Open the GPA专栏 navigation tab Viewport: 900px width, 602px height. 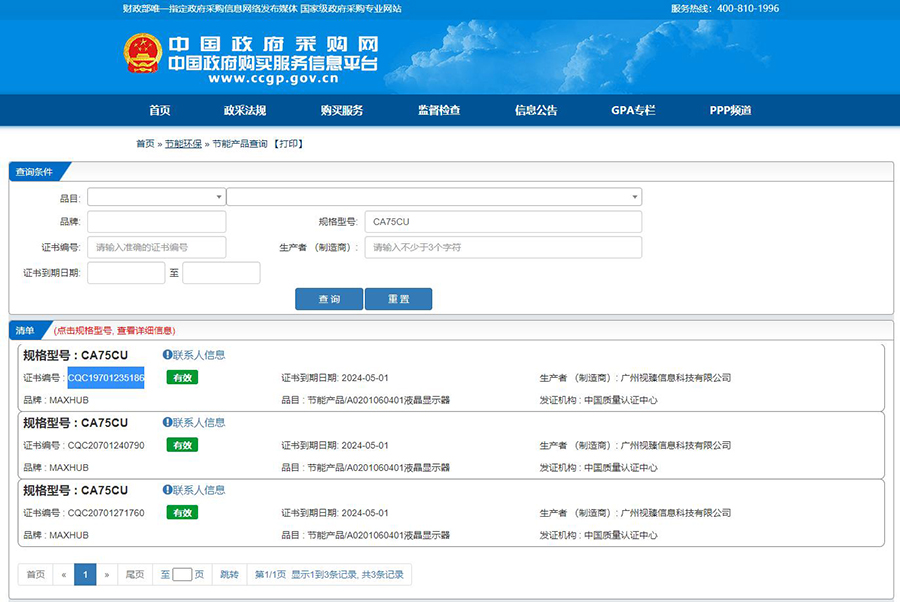click(x=633, y=111)
